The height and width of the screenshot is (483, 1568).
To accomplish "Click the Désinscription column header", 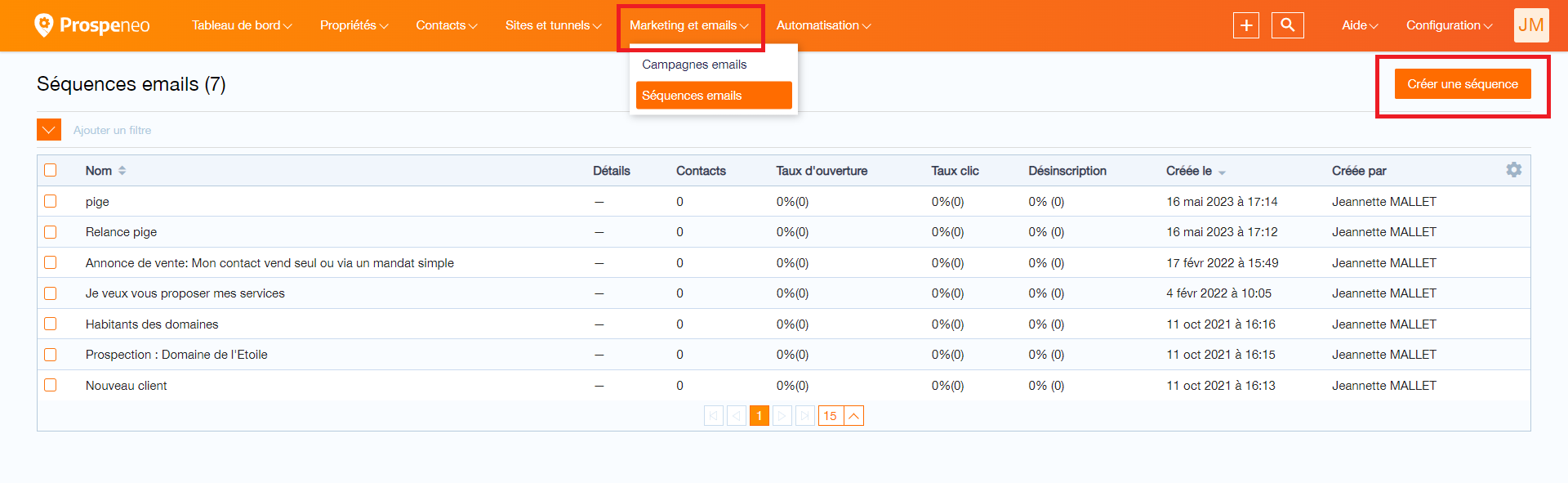I will click(1067, 171).
